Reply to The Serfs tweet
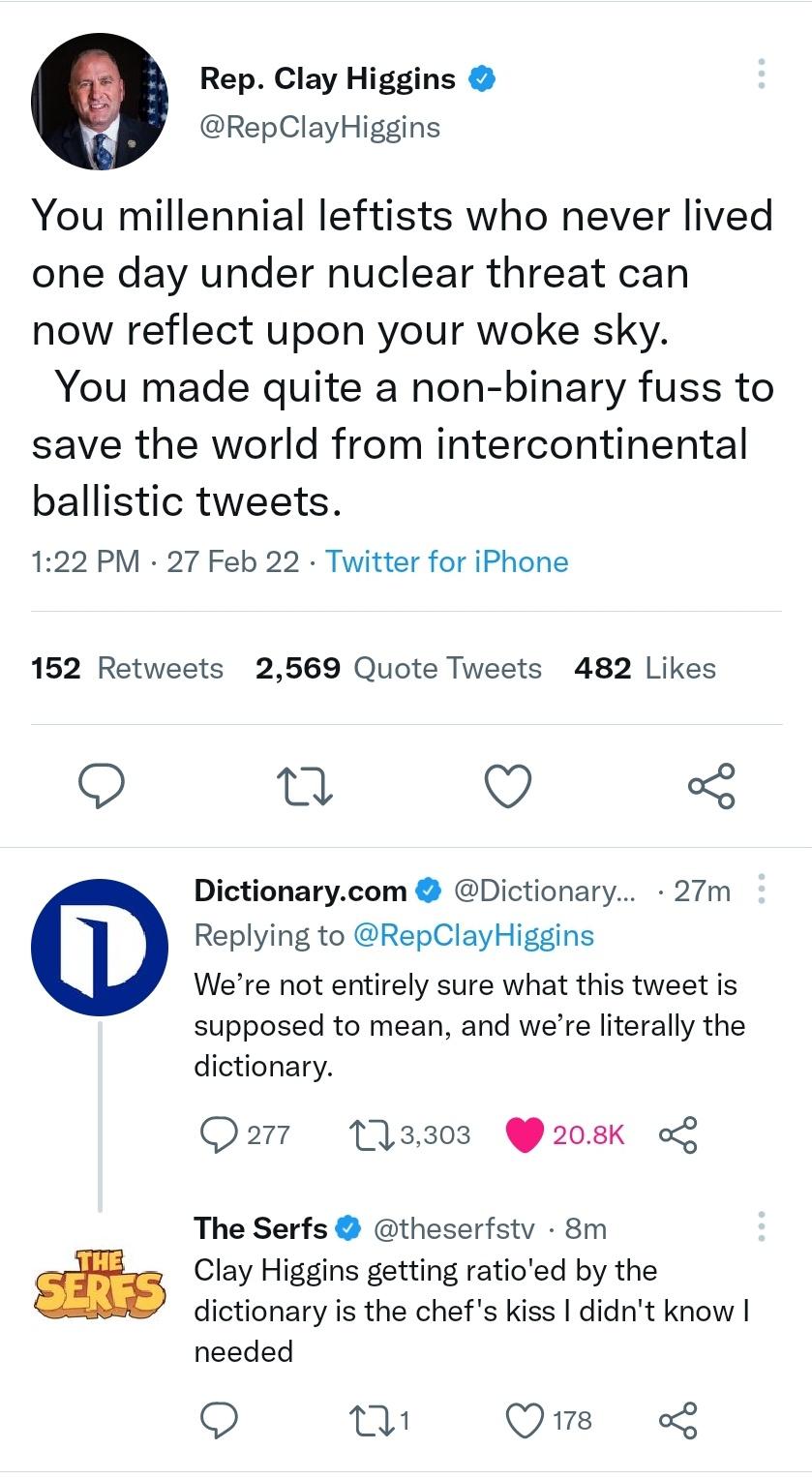 point(220,1420)
